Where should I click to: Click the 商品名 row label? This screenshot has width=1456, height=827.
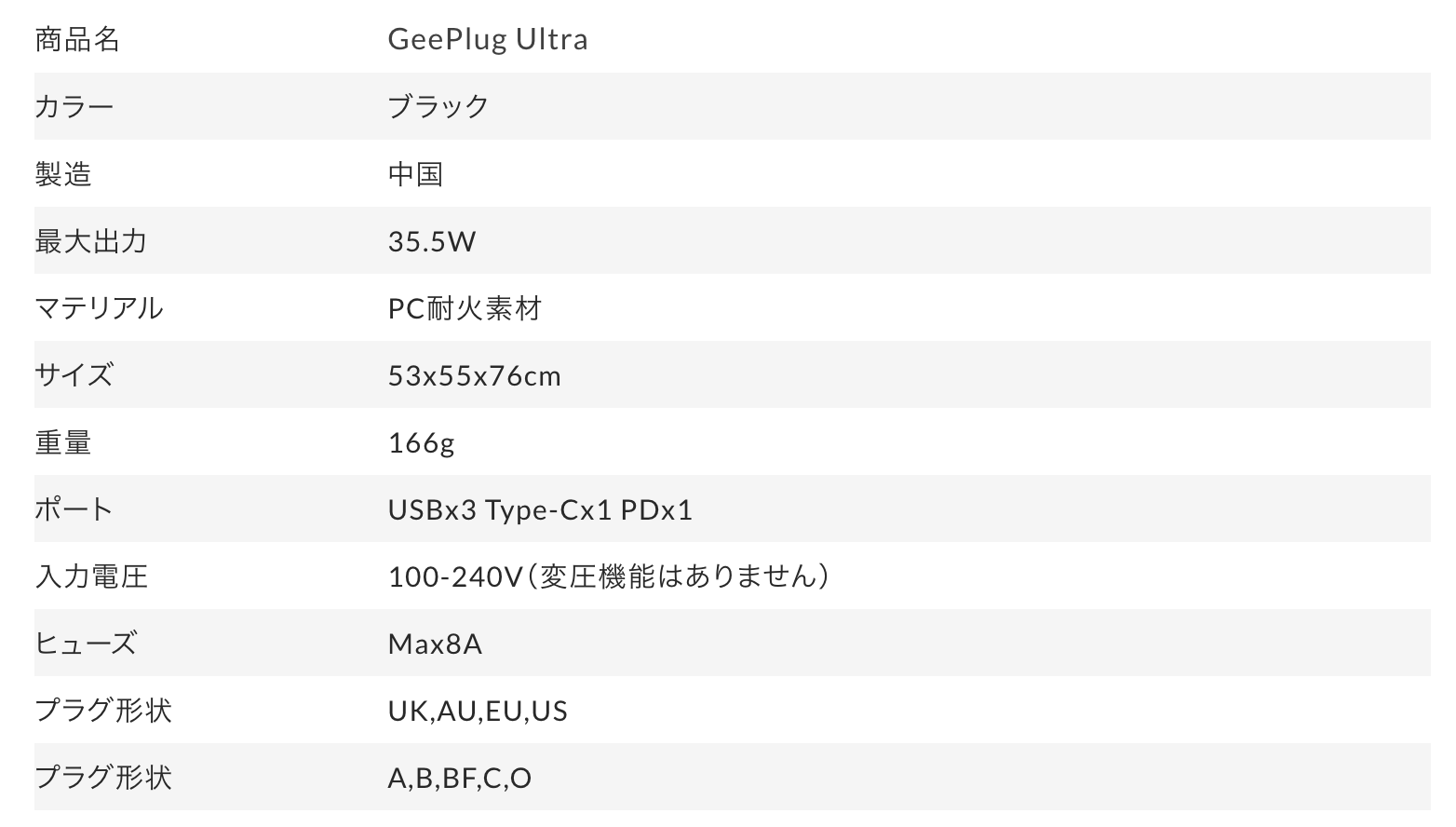tap(77, 39)
